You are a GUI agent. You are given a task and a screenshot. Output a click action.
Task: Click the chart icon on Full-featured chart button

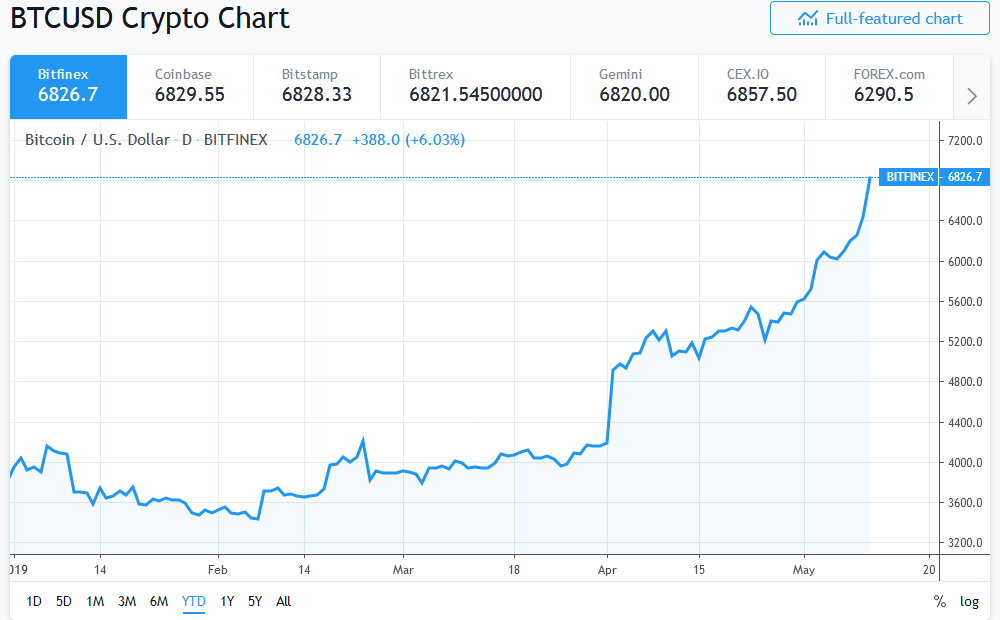point(809,18)
